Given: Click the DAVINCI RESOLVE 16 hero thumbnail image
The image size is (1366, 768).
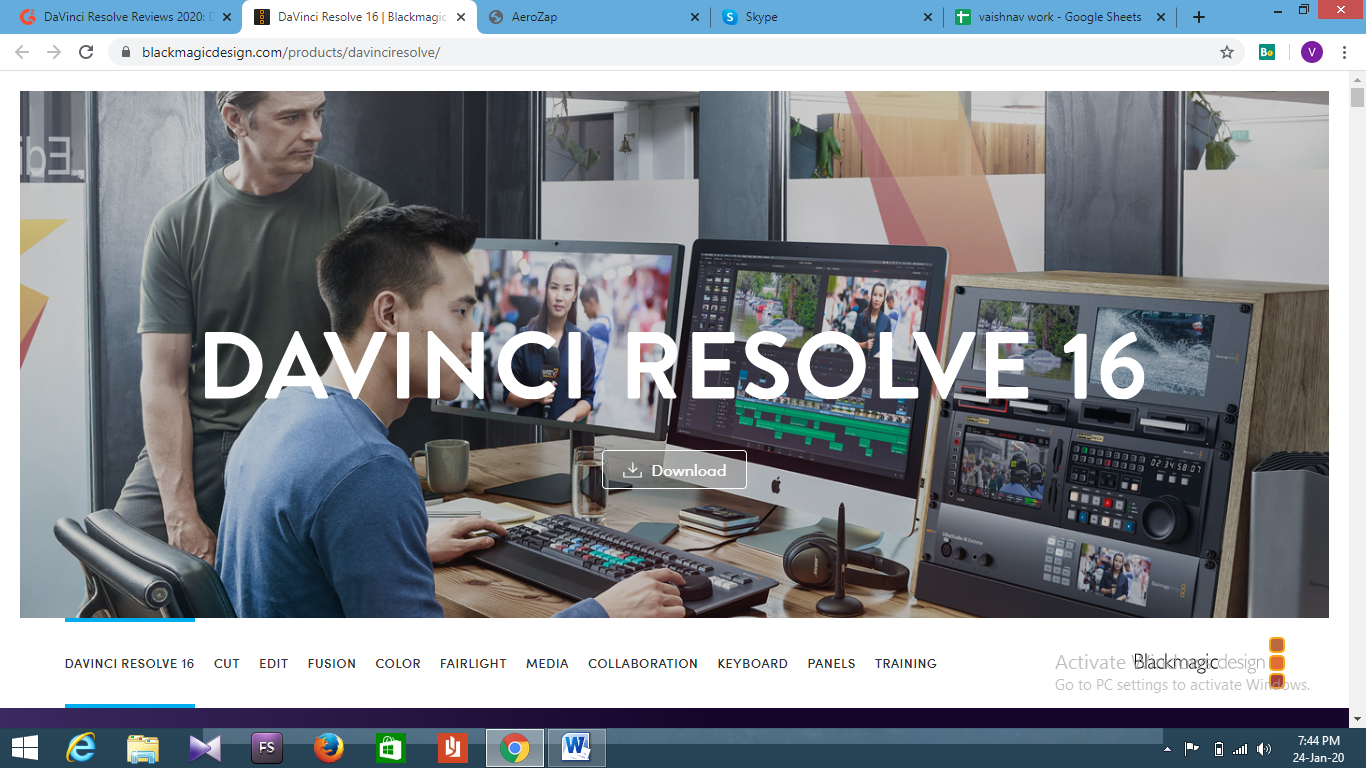Looking at the screenshot, I should coord(674,354).
